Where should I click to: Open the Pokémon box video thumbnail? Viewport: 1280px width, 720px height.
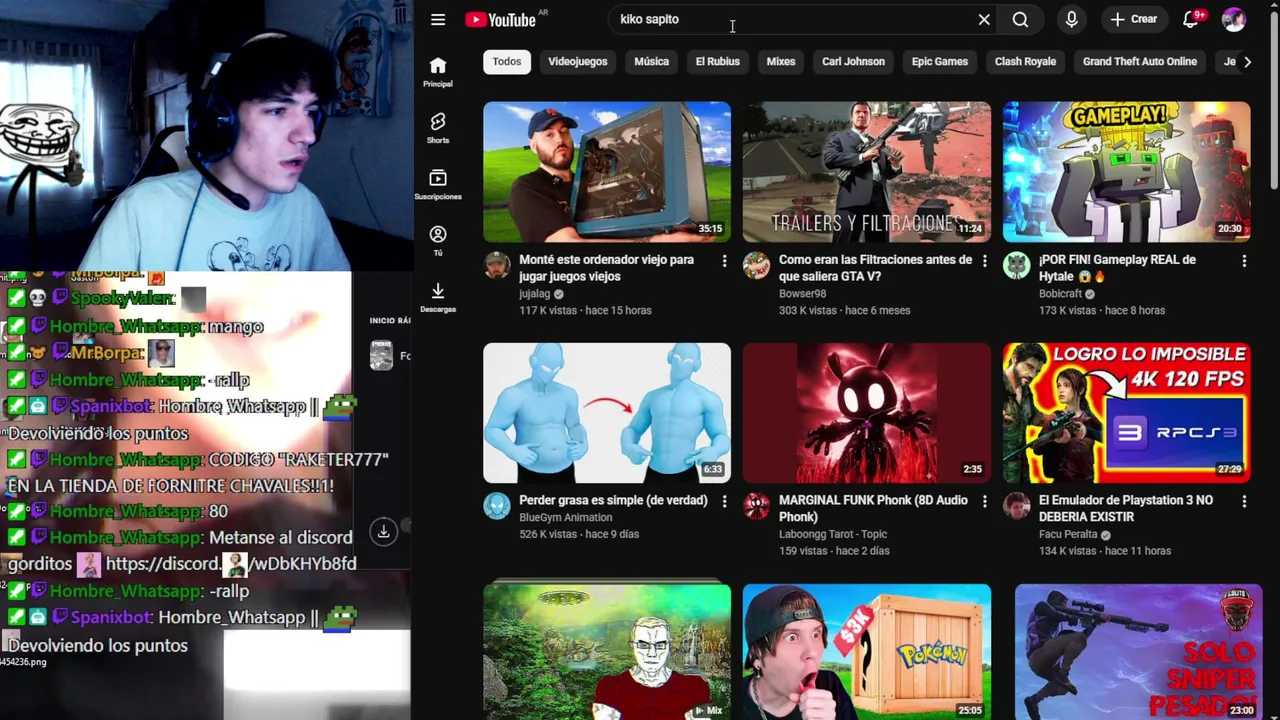[867, 652]
